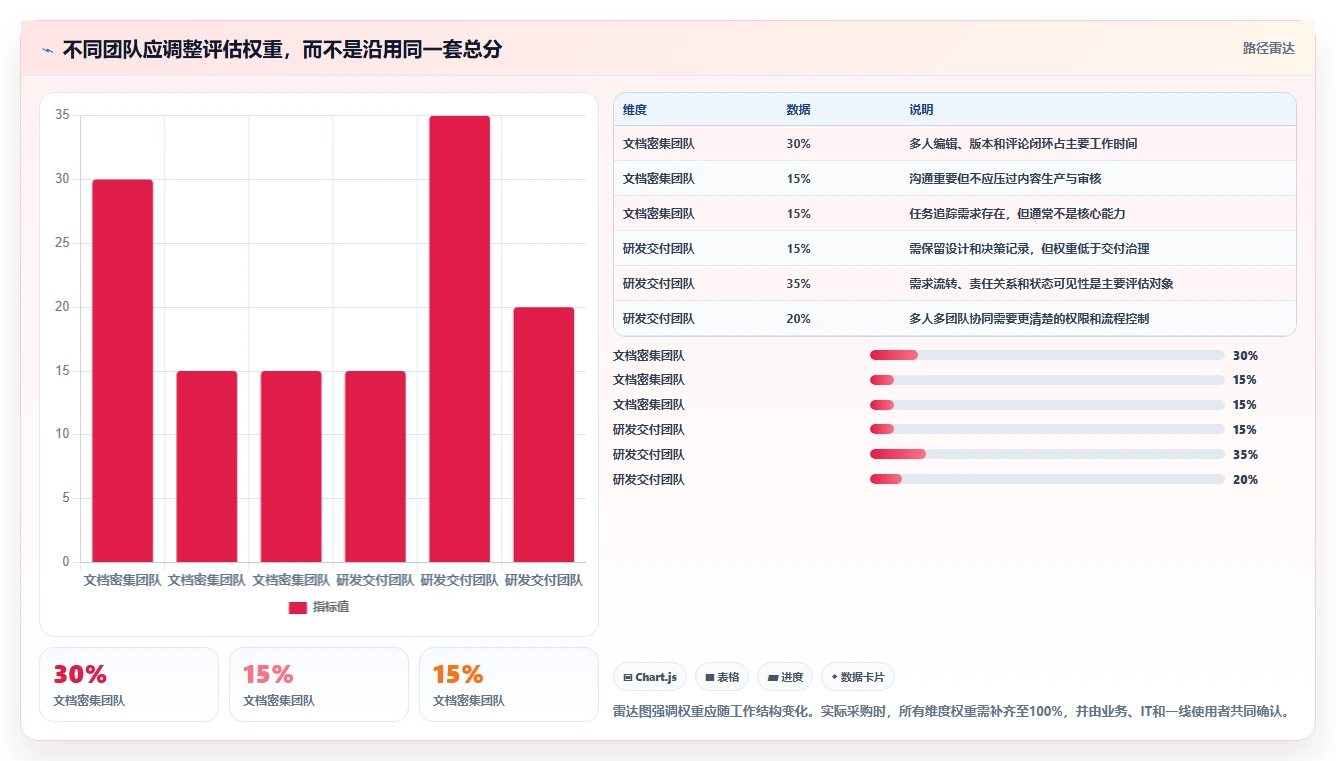Click the footer note starting 雷达图强调权重
The image size is (1336, 761).
pos(953,712)
